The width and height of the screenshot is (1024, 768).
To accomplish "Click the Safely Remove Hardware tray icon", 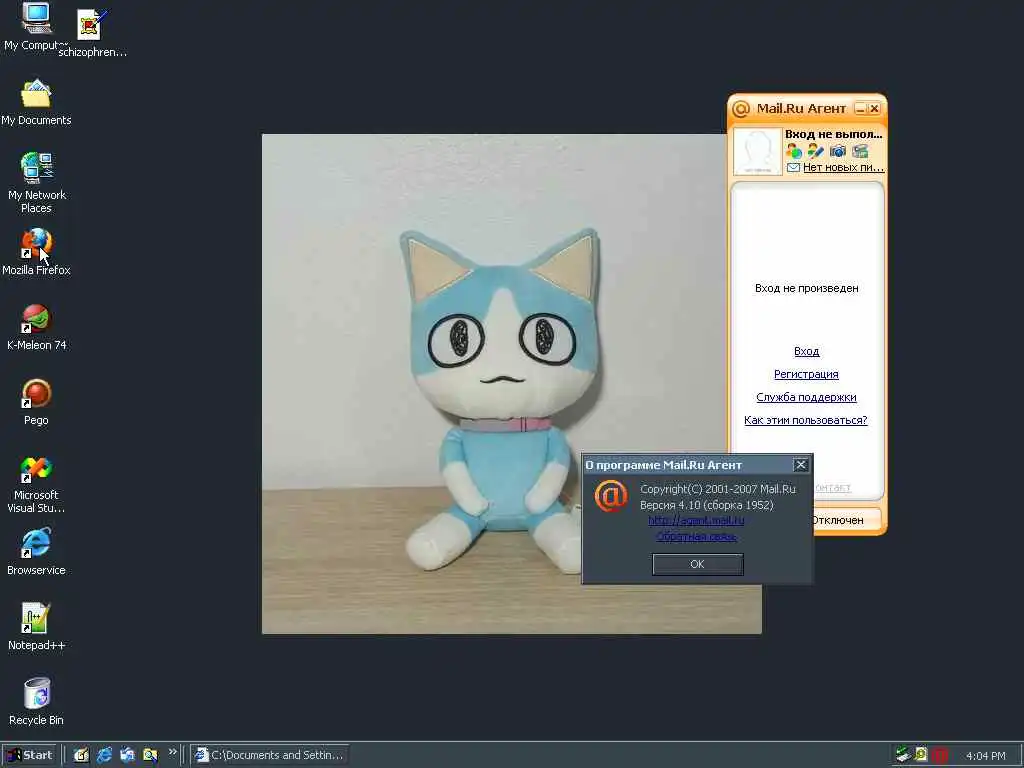I will (903, 755).
